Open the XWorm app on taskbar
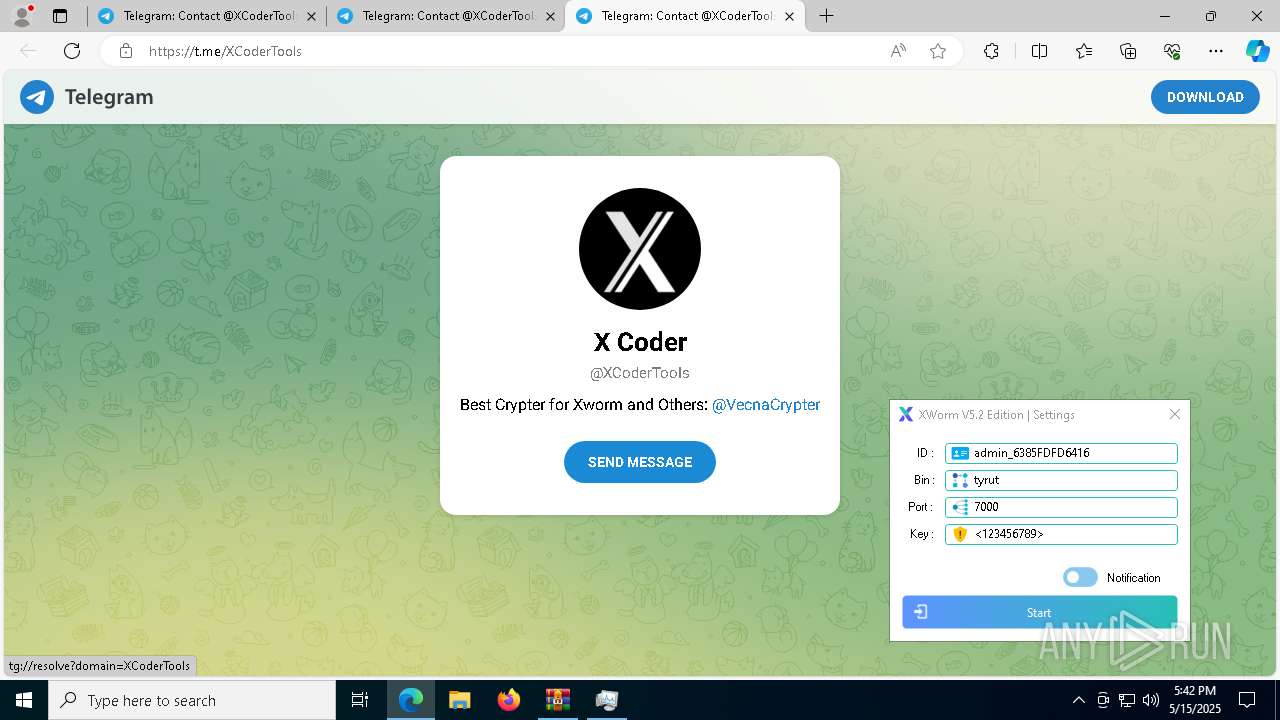Image resolution: width=1280 pixels, height=720 pixels. 606,700
